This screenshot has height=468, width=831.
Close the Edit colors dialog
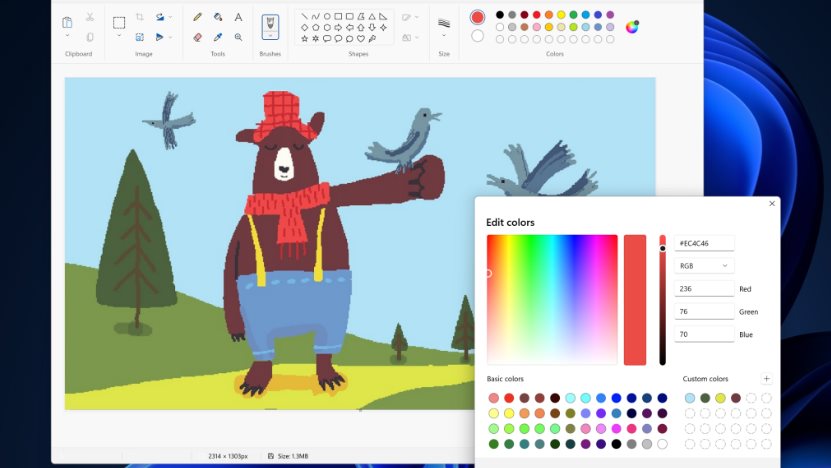point(771,204)
